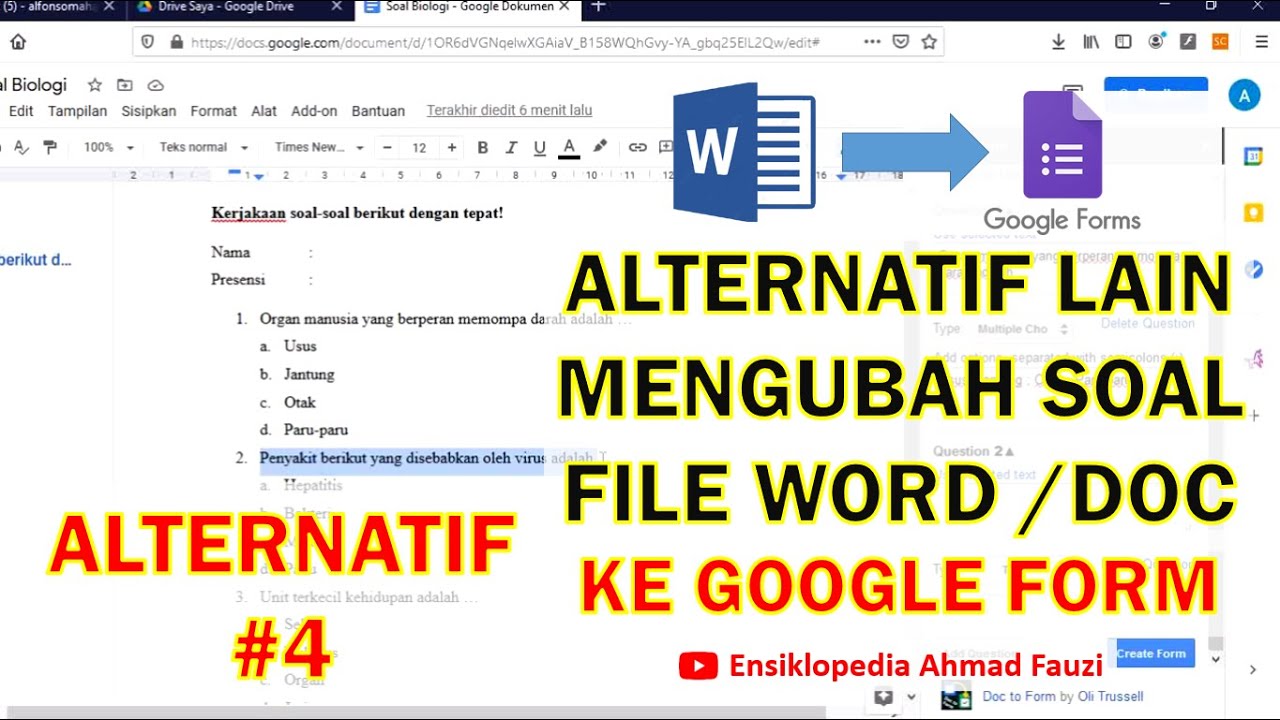Open the tracking protection shield icon
1280x720 pixels.
(x=148, y=42)
